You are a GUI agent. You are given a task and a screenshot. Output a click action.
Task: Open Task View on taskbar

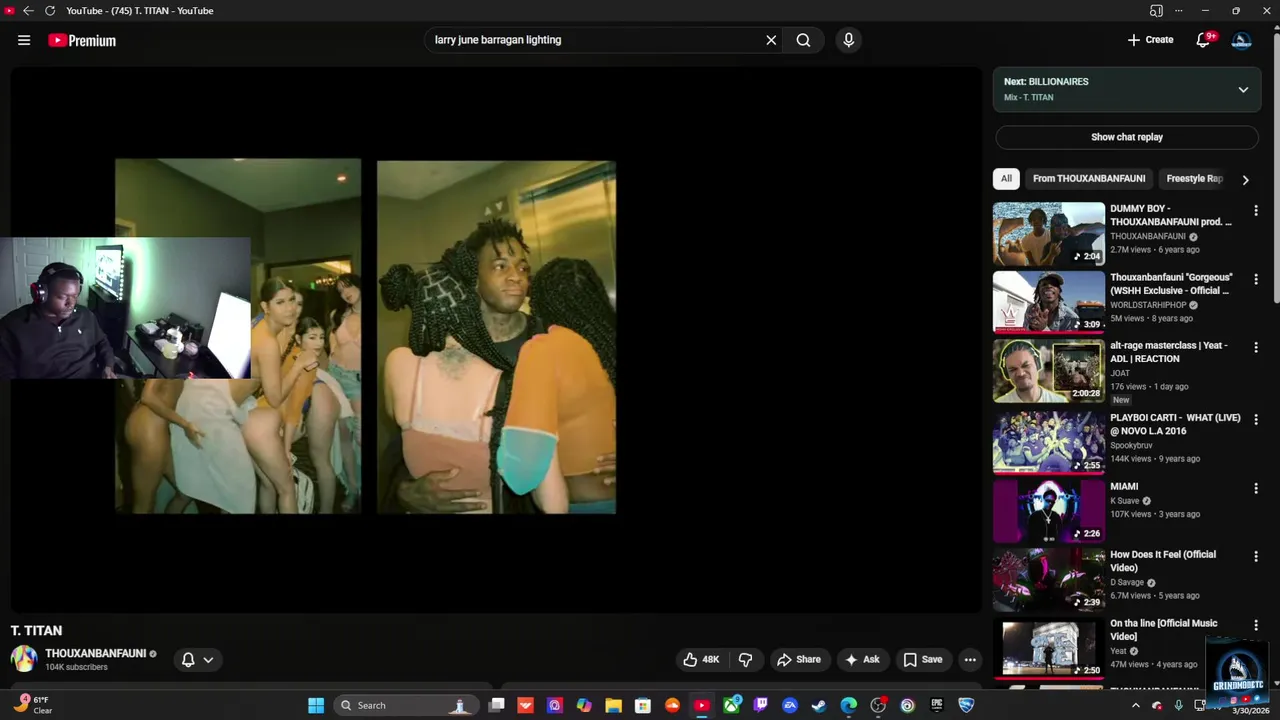[496, 705]
